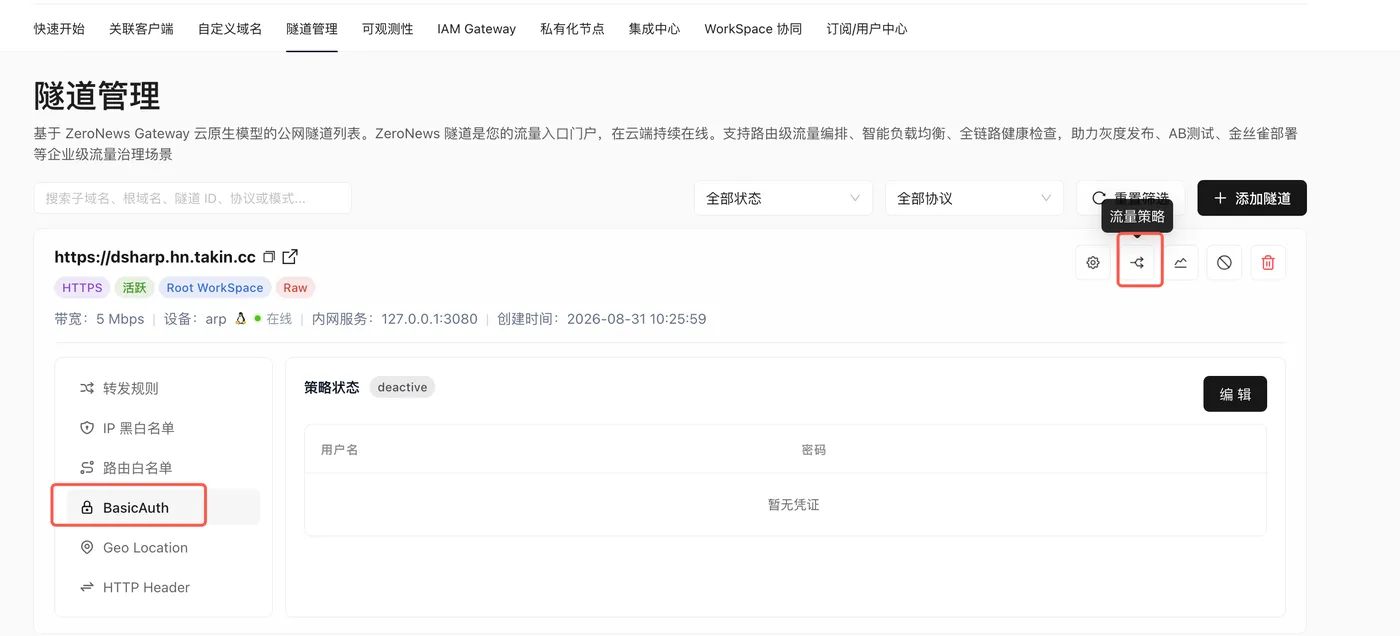This screenshot has height=636, width=1400.
Task: Click the lock icon beside BasicAuth
Action: 87,508
